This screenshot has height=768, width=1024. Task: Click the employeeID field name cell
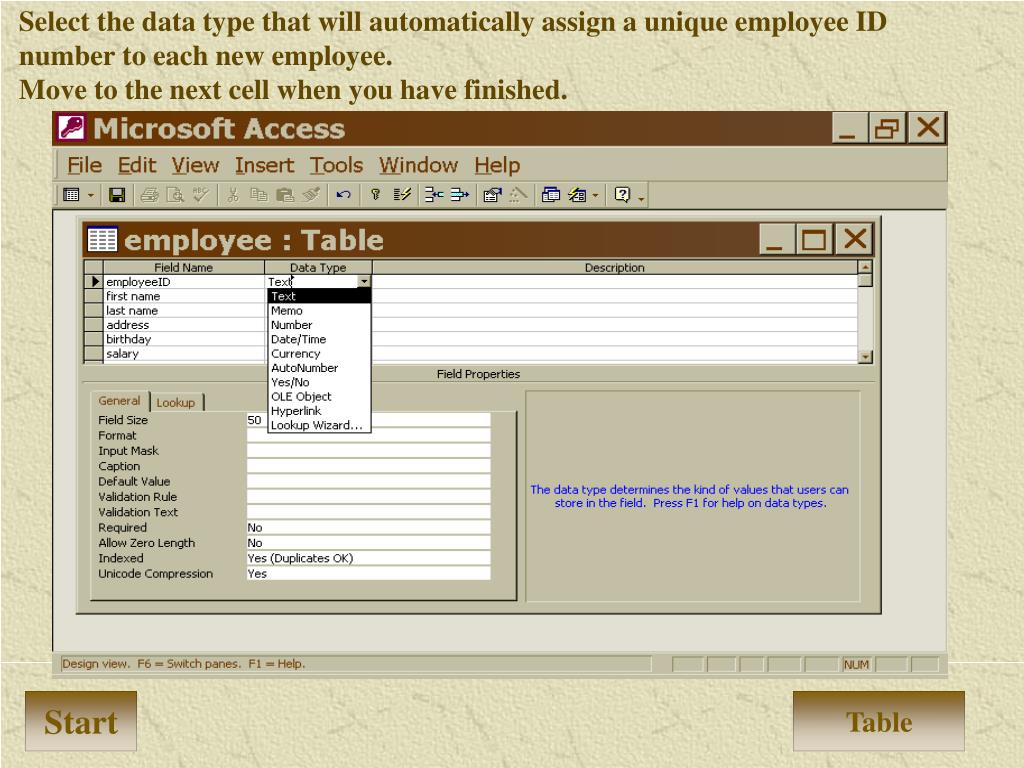pyautogui.click(x=184, y=281)
